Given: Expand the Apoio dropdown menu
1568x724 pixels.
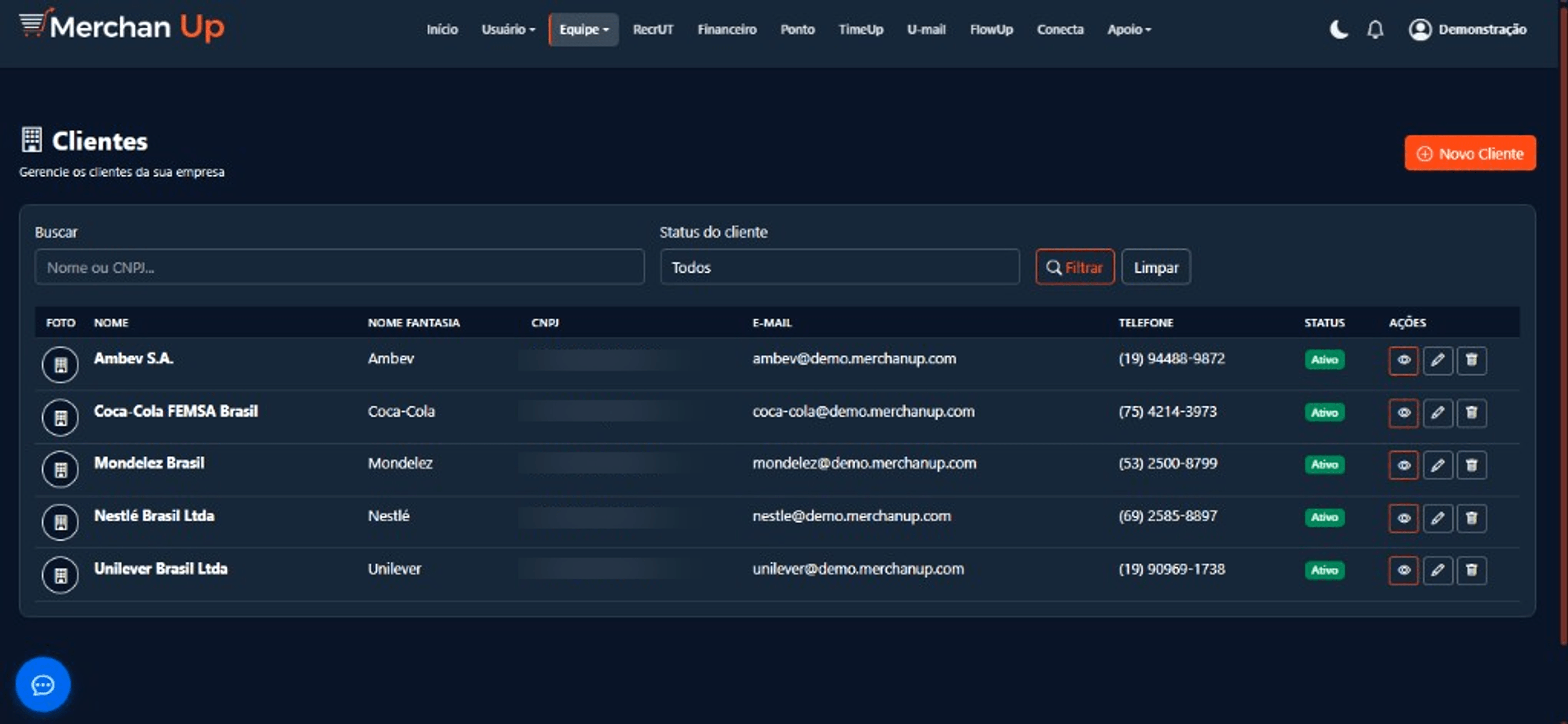Looking at the screenshot, I should 1129,29.
